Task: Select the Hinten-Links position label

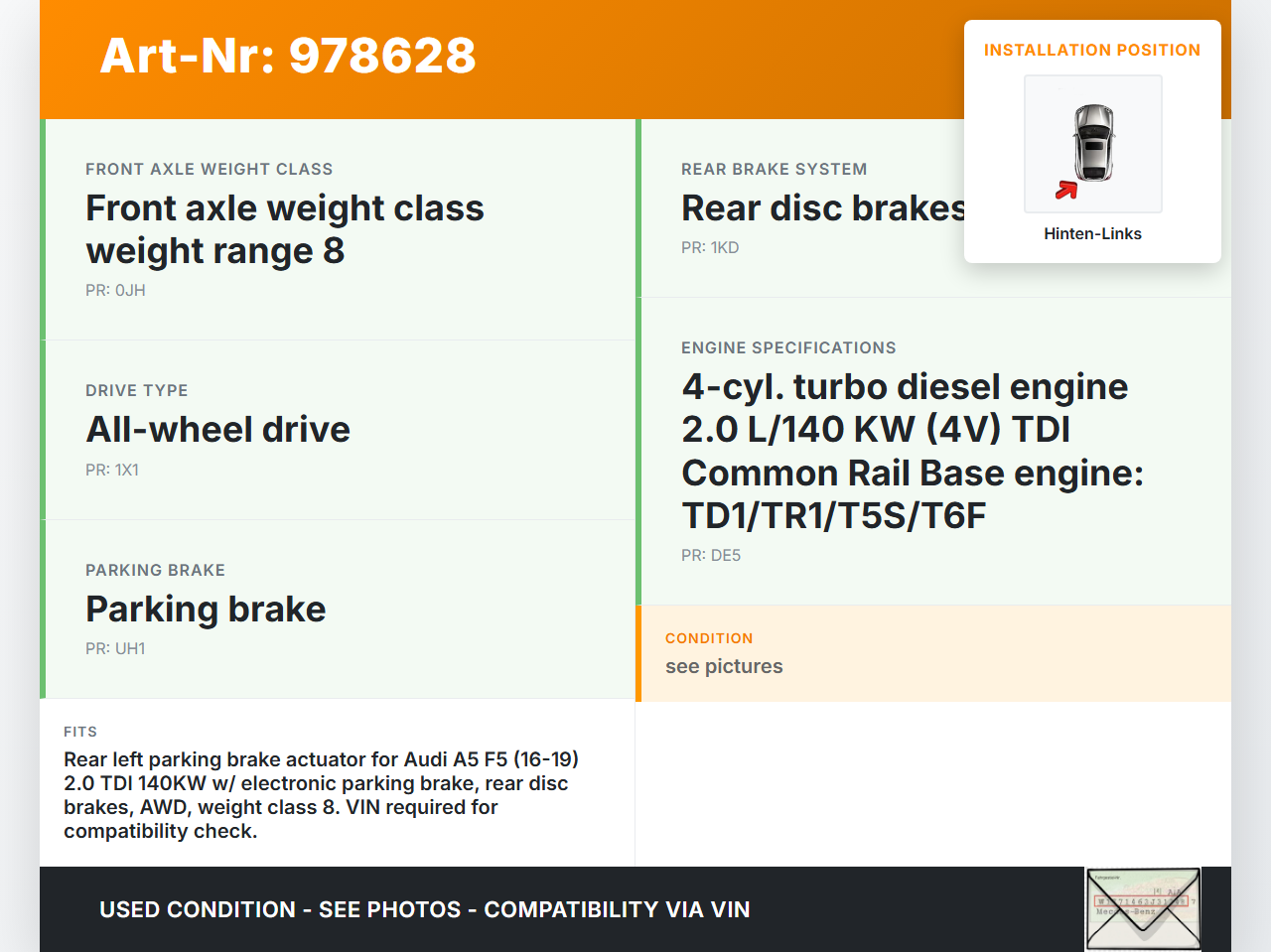Action: pyautogui.click(x=1092, y=233)
